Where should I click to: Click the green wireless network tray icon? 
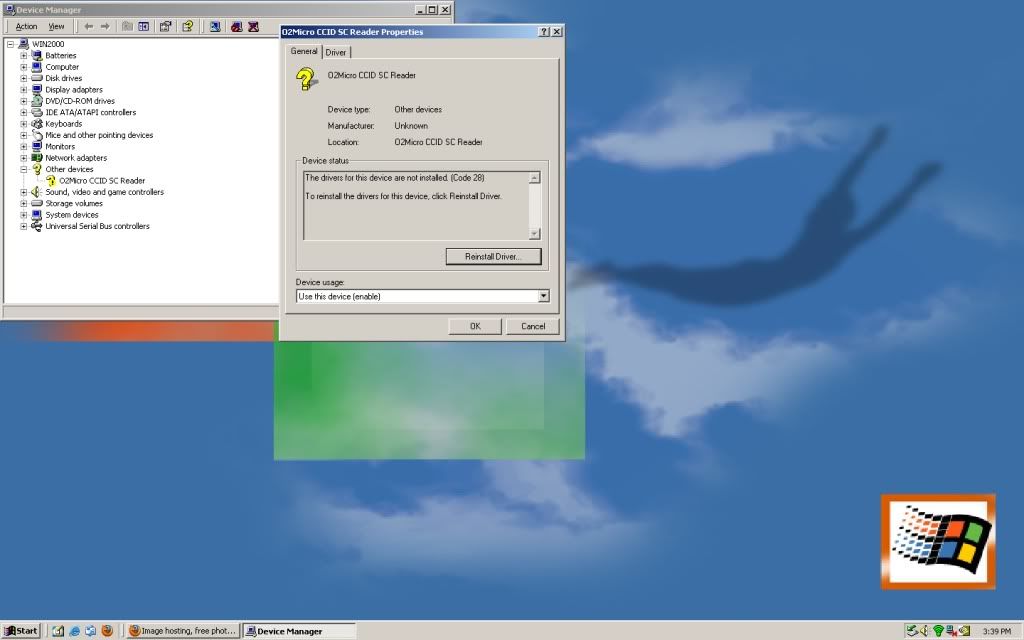938,631
